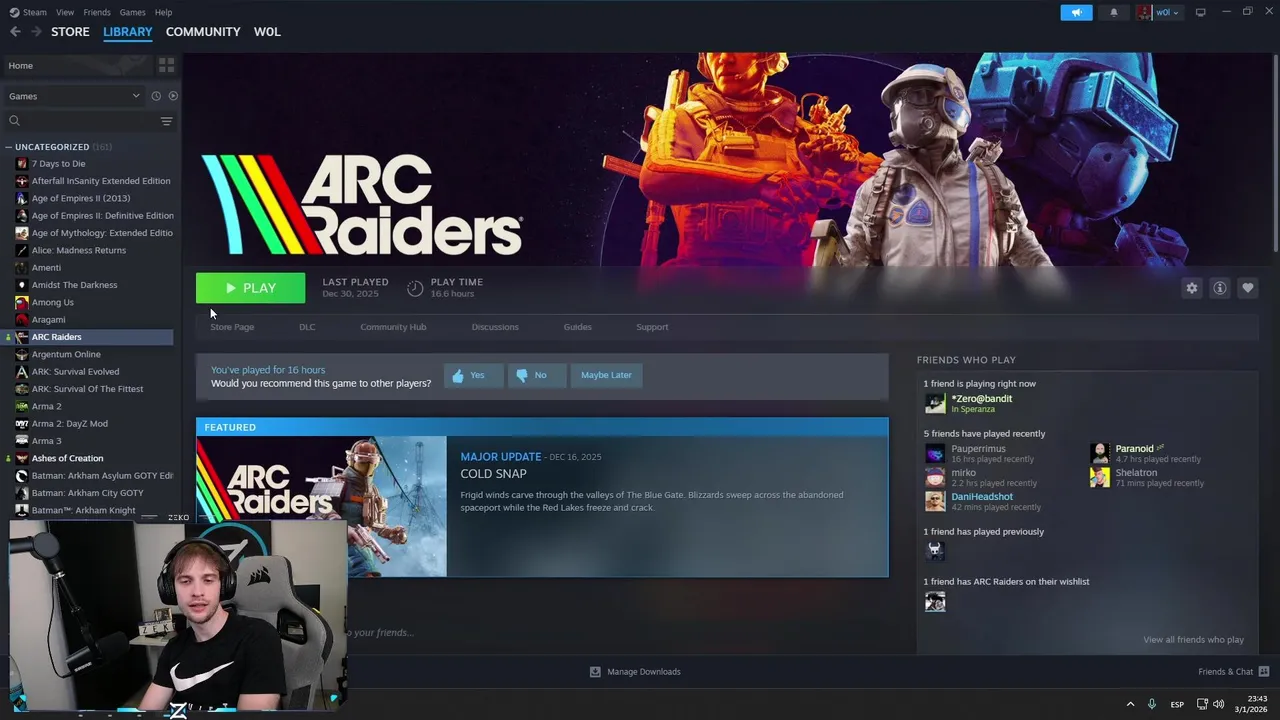1280x720 pixels.
Task: Open the COLD SNAP major update title
Action: [494, 474]
